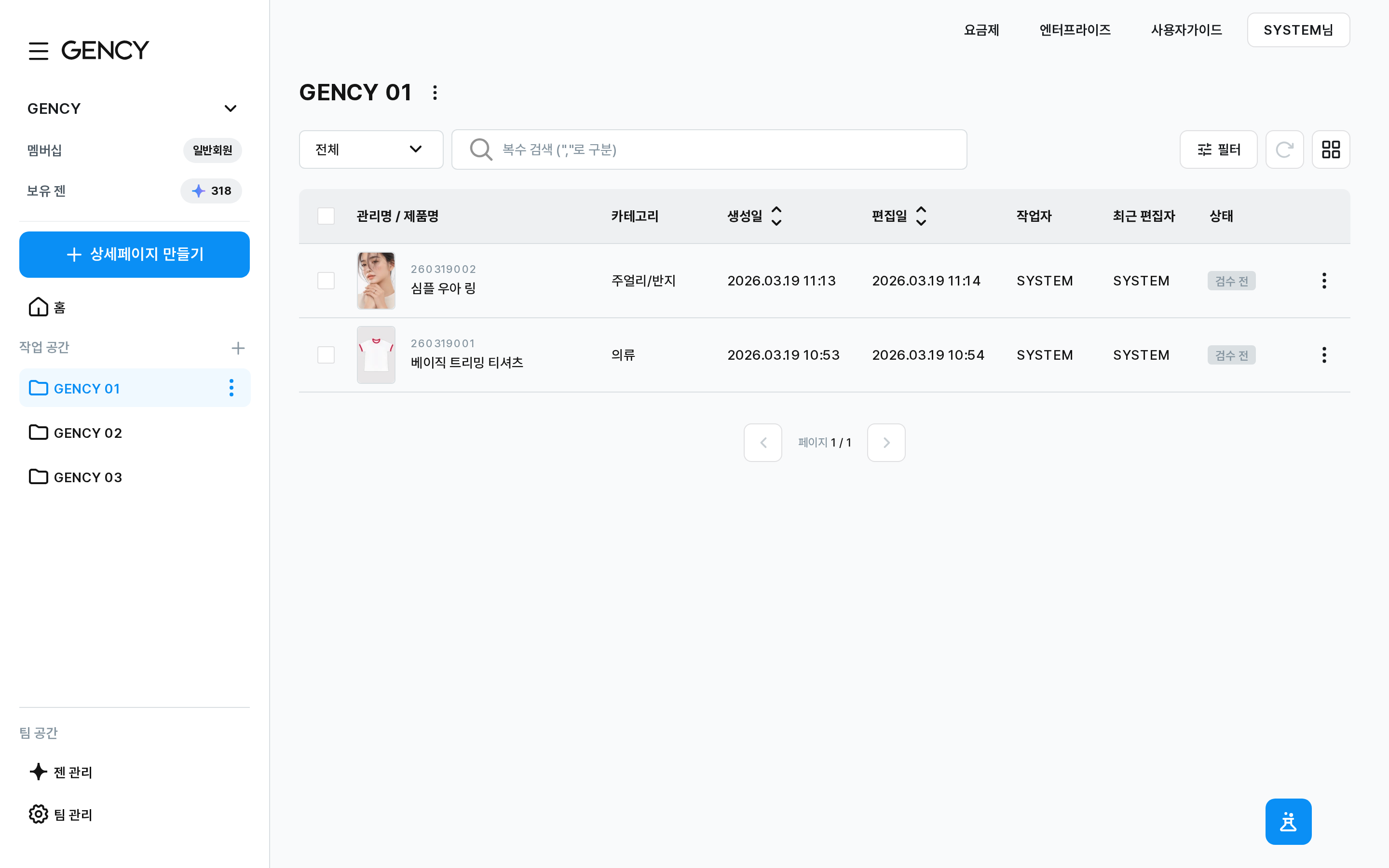Check the 심플 우아 링 row checkbox
This screenshot has height=868, width=1389.
coord(326,281)
